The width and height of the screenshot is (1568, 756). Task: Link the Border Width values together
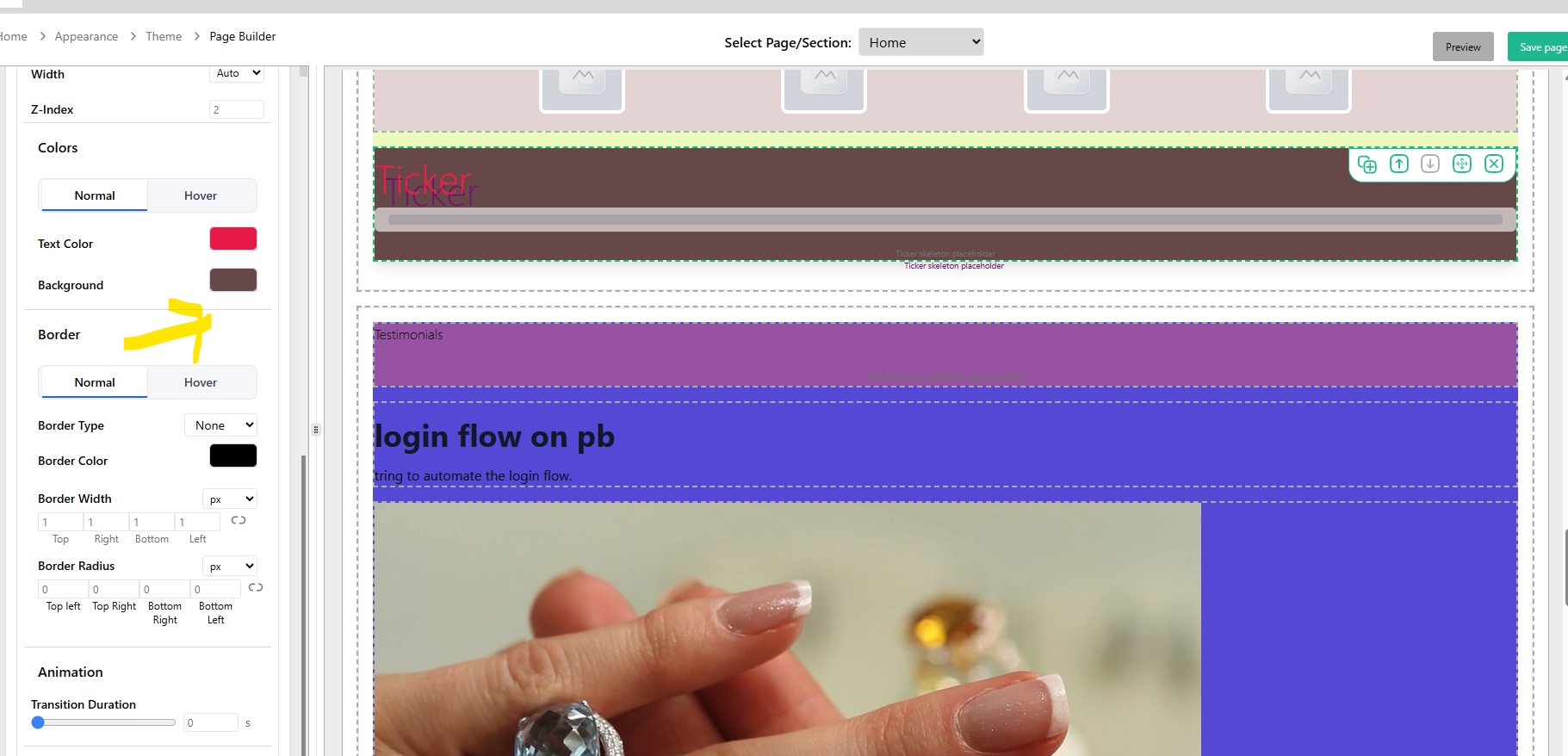(x=239, y=520)
